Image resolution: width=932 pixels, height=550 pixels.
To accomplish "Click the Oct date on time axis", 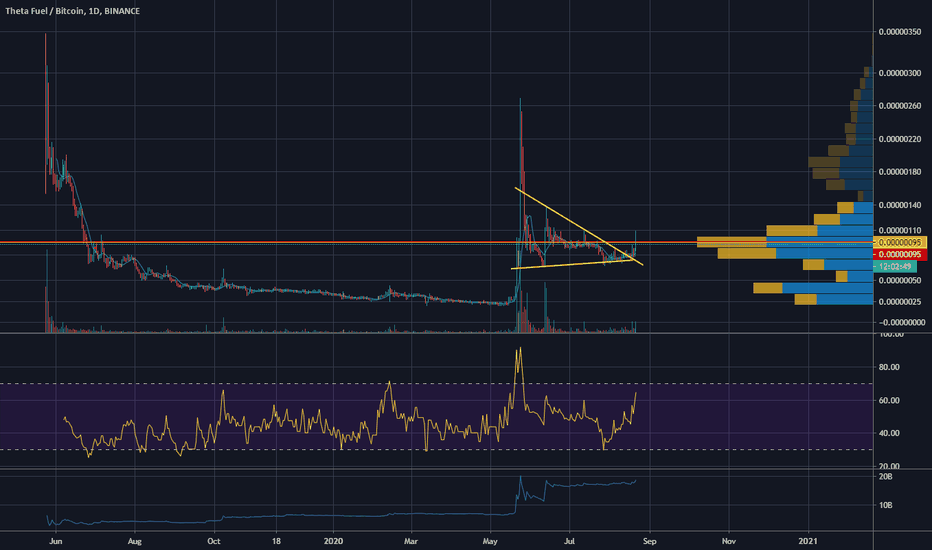I will pos(214,541).
